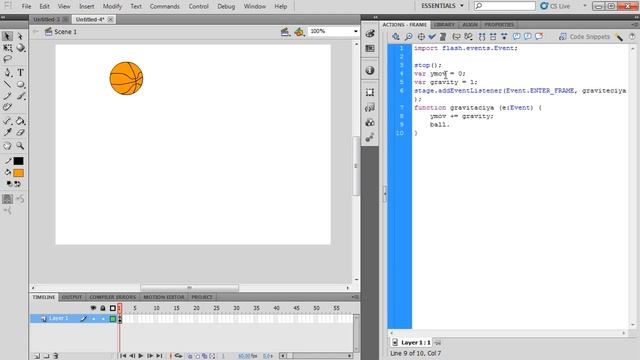
Task: Select the Oval shape tool
Action: coord(20,84)
